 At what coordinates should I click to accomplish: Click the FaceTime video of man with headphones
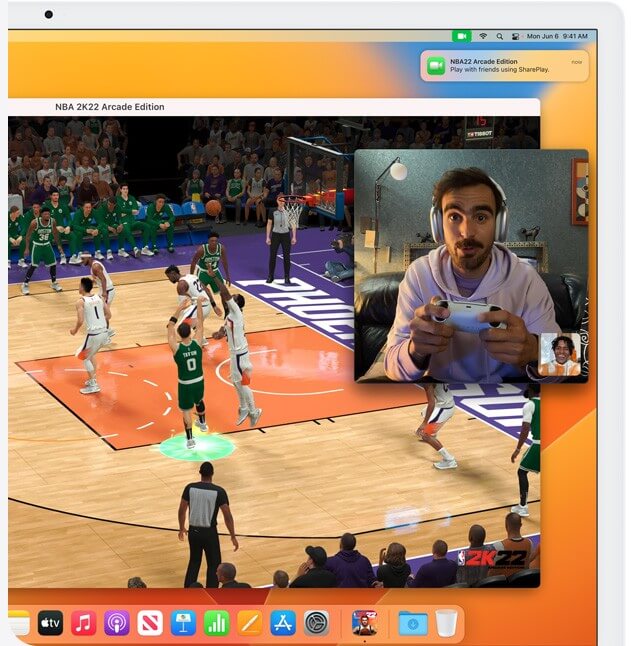tap(471, 266)
